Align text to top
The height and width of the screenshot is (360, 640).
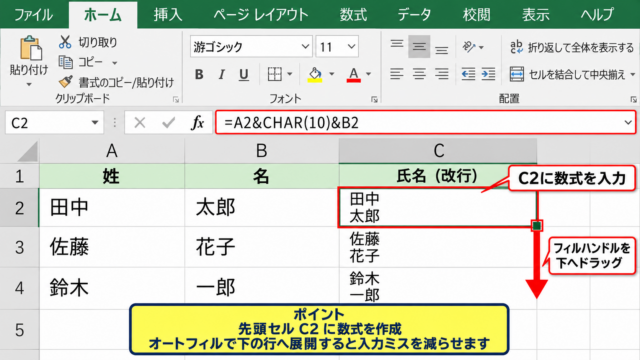tap(396, 44)
